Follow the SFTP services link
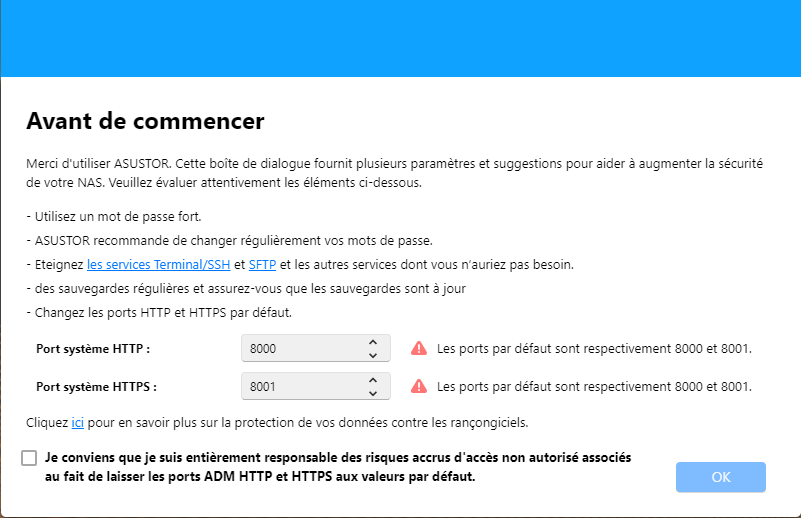This screenshot has width=801, height=518. click(x=262, y=265)
